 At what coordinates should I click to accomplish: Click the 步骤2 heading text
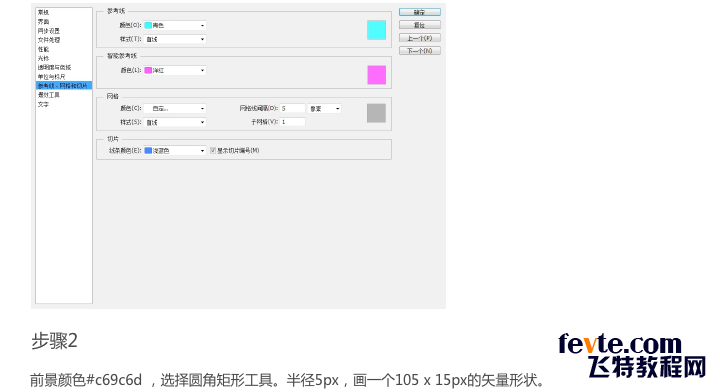54,342
